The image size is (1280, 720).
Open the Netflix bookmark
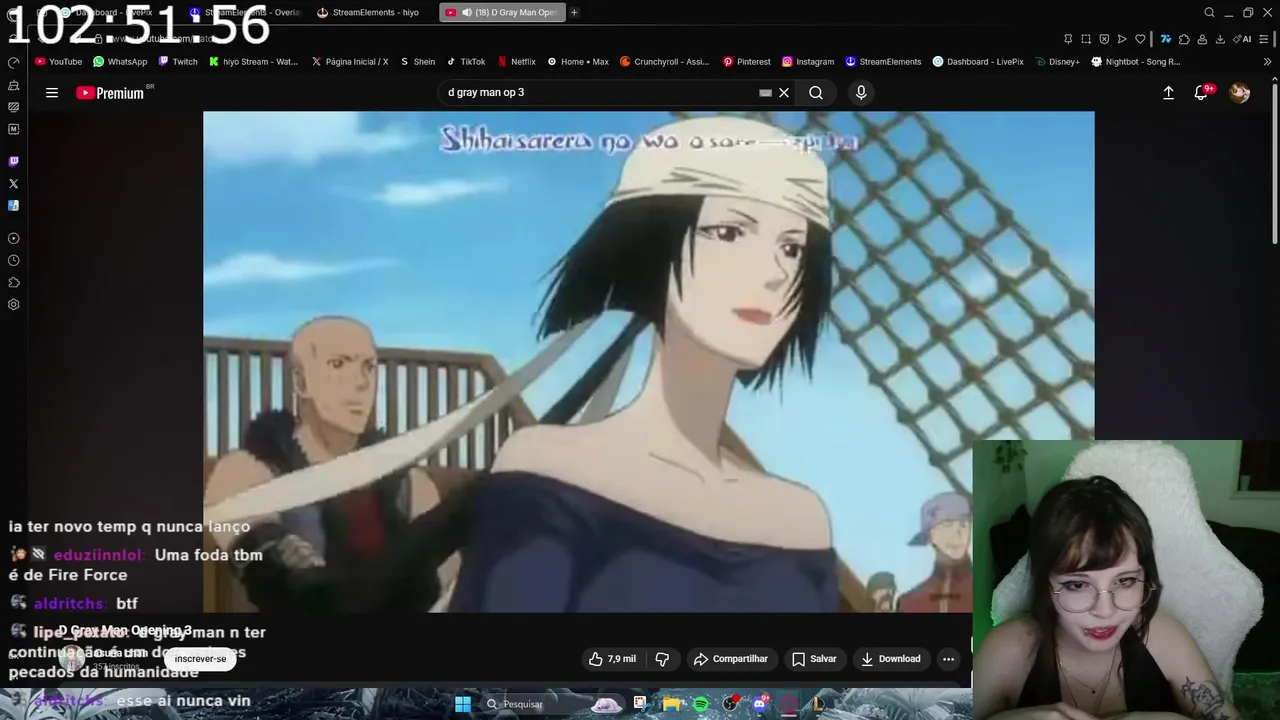pos(517,62)
